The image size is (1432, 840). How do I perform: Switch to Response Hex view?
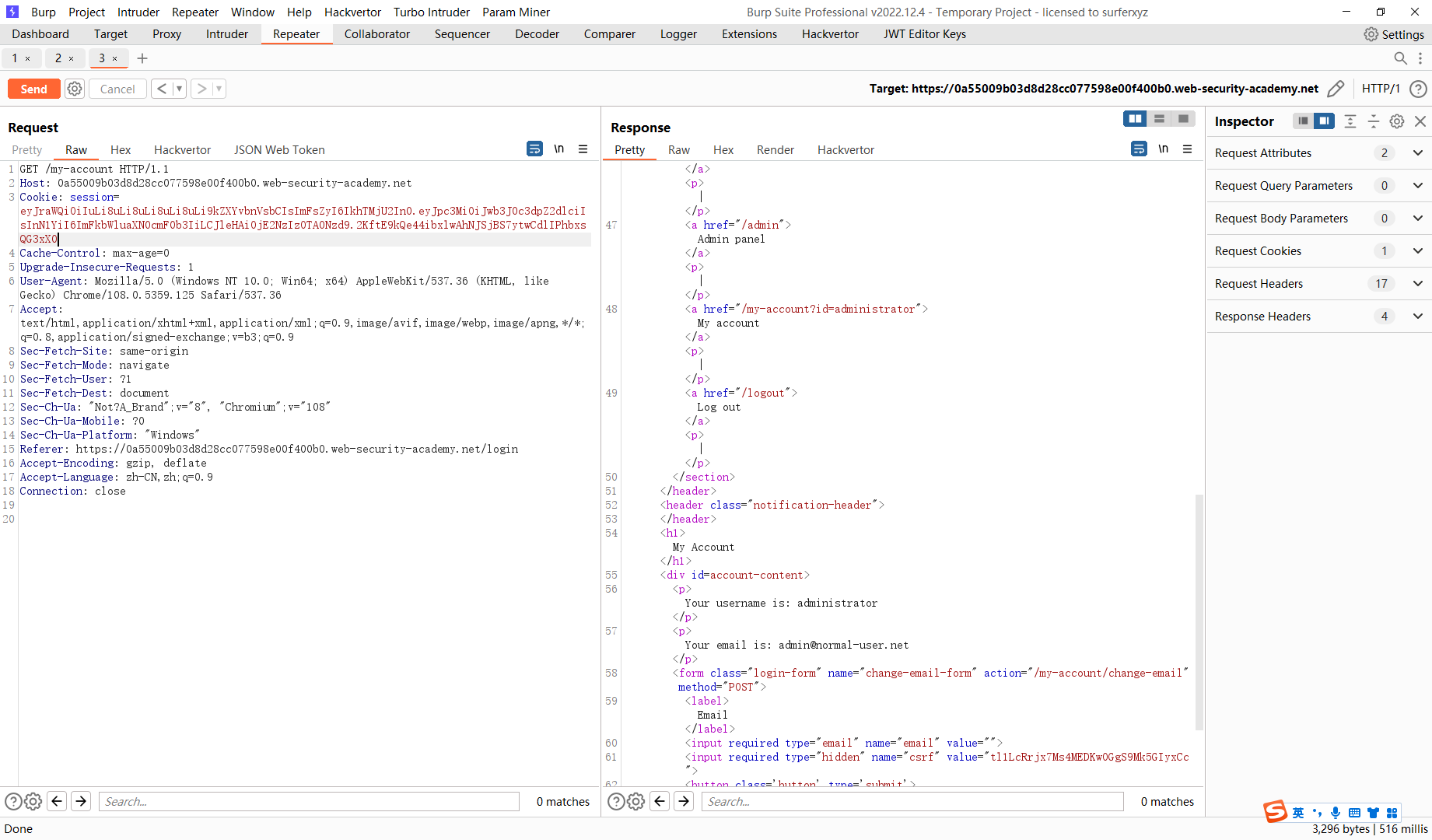click(x=723, y=150)
